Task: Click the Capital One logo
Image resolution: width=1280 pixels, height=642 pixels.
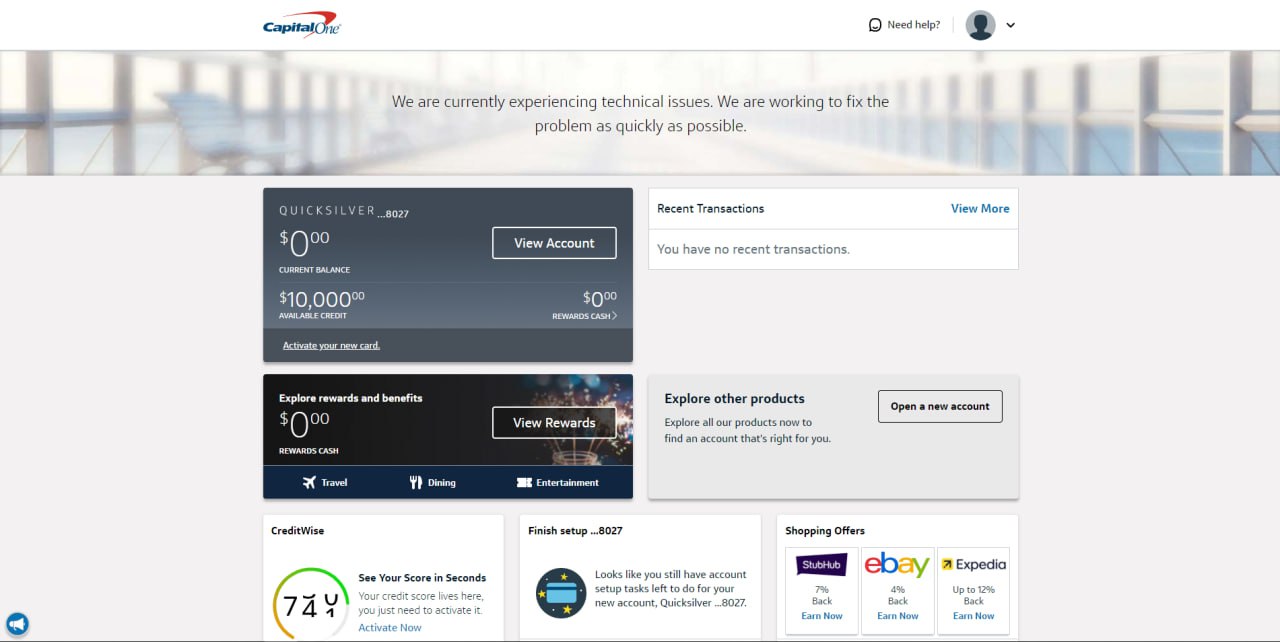Action: tap(301, 25)
